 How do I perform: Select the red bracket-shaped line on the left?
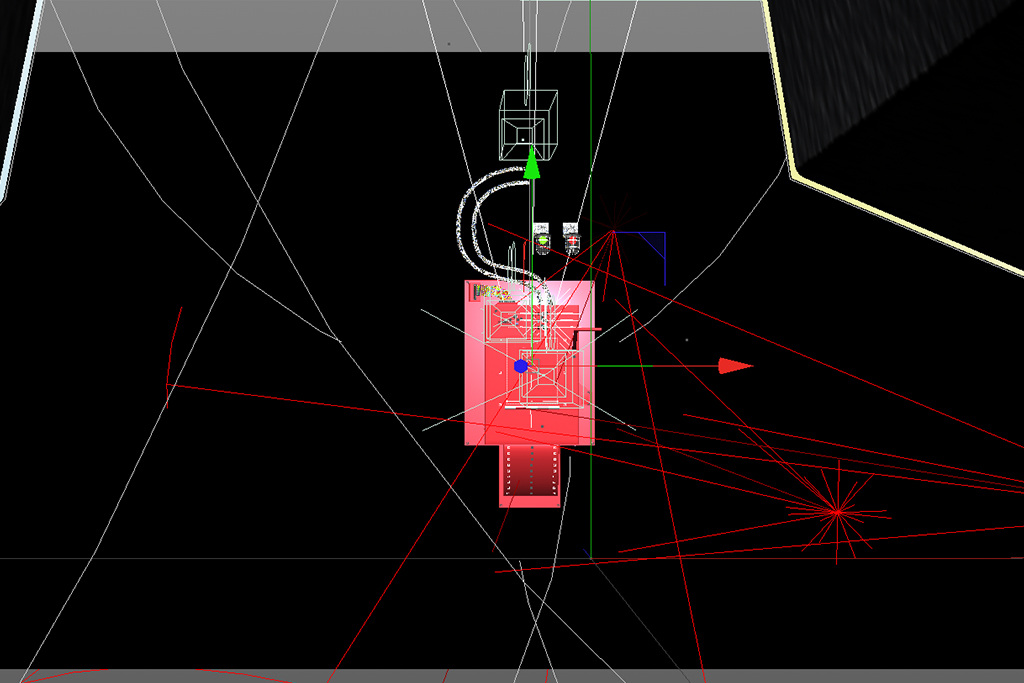tap(171, 350)
